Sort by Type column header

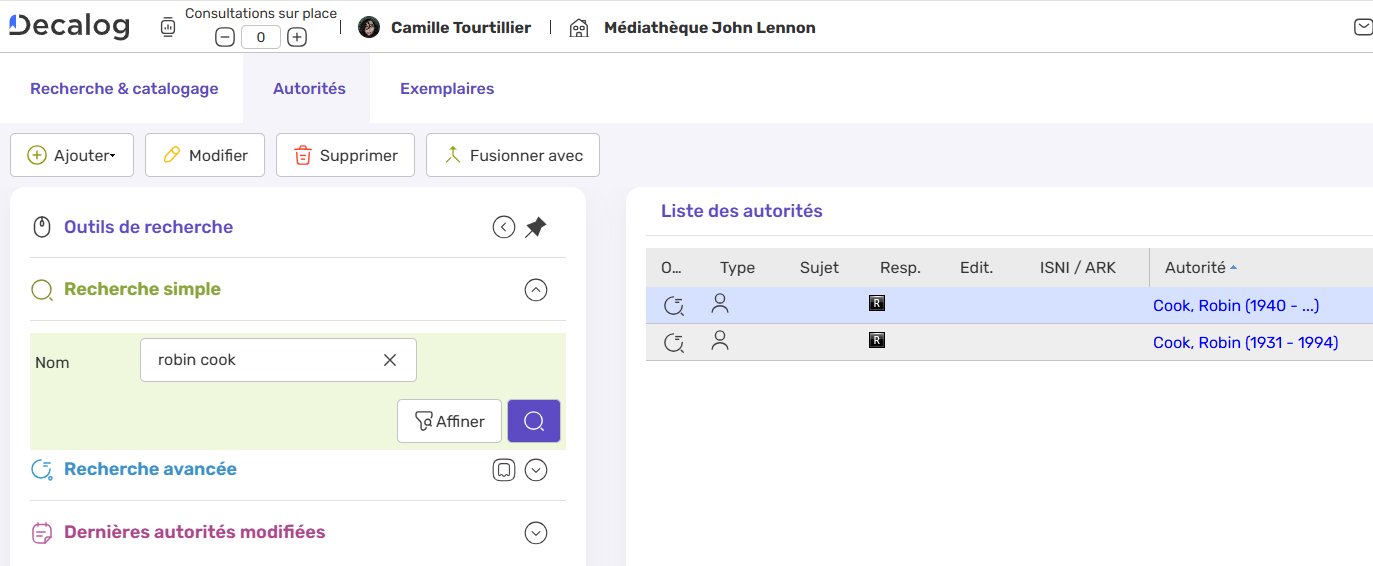point(737,267)
